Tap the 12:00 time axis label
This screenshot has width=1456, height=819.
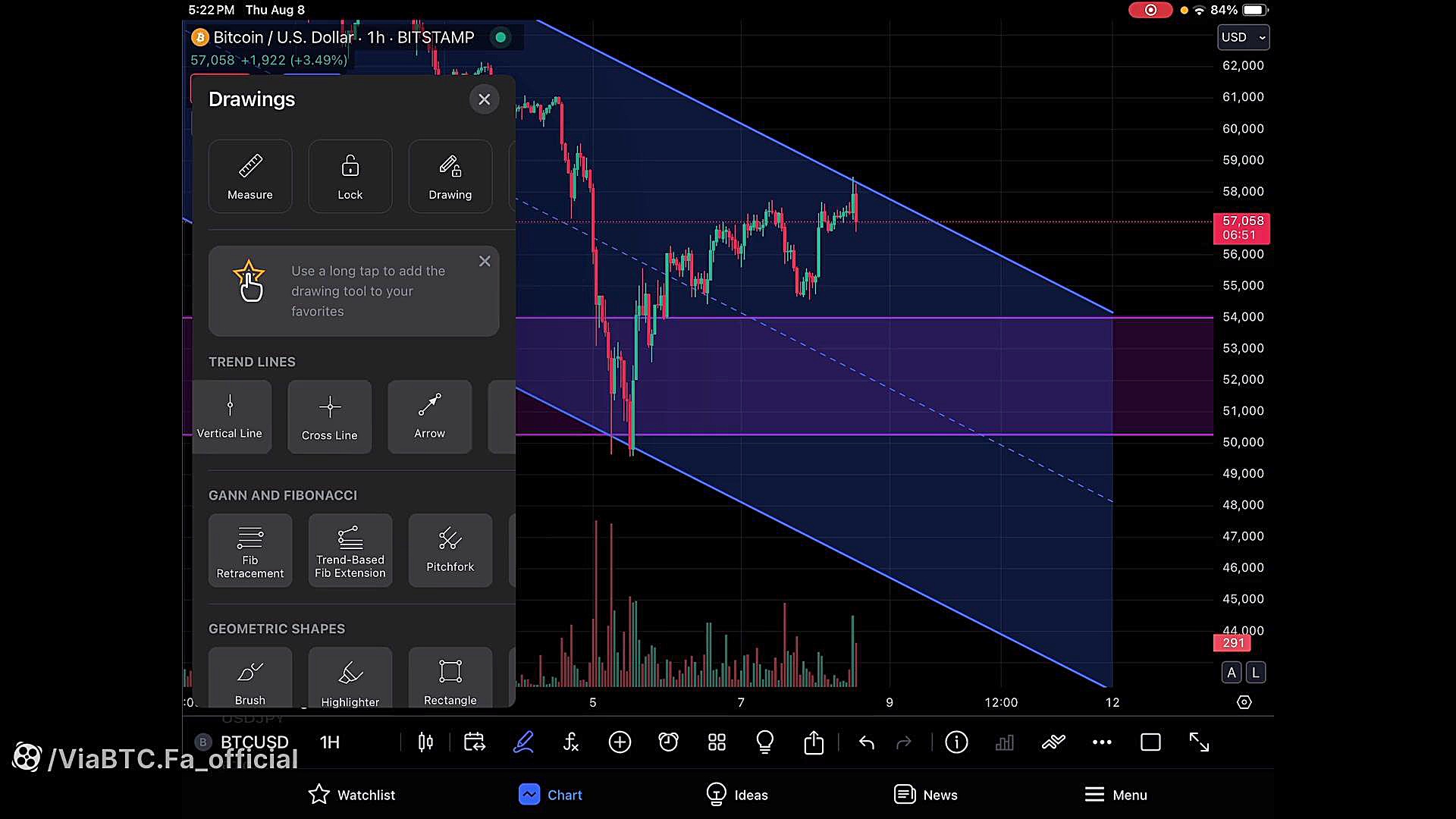[1001, 702]
